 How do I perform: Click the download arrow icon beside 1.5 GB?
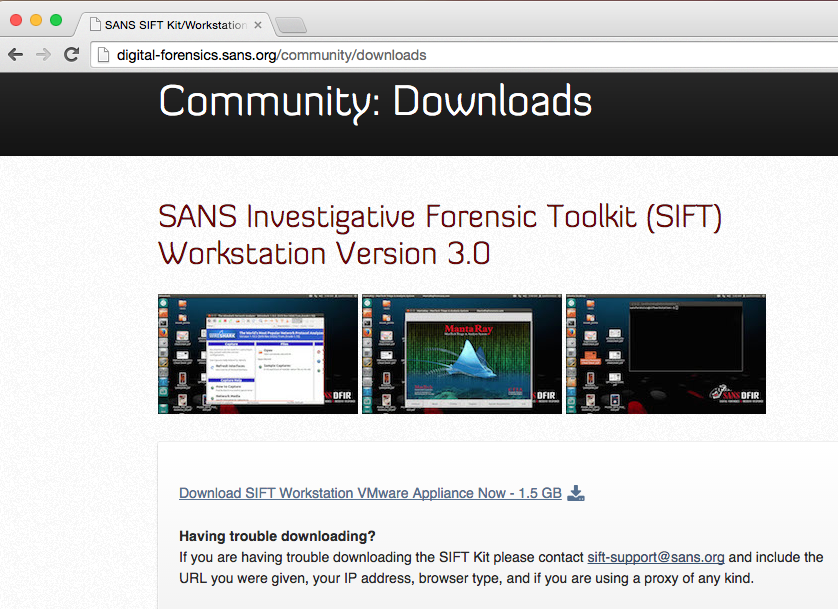576,493
